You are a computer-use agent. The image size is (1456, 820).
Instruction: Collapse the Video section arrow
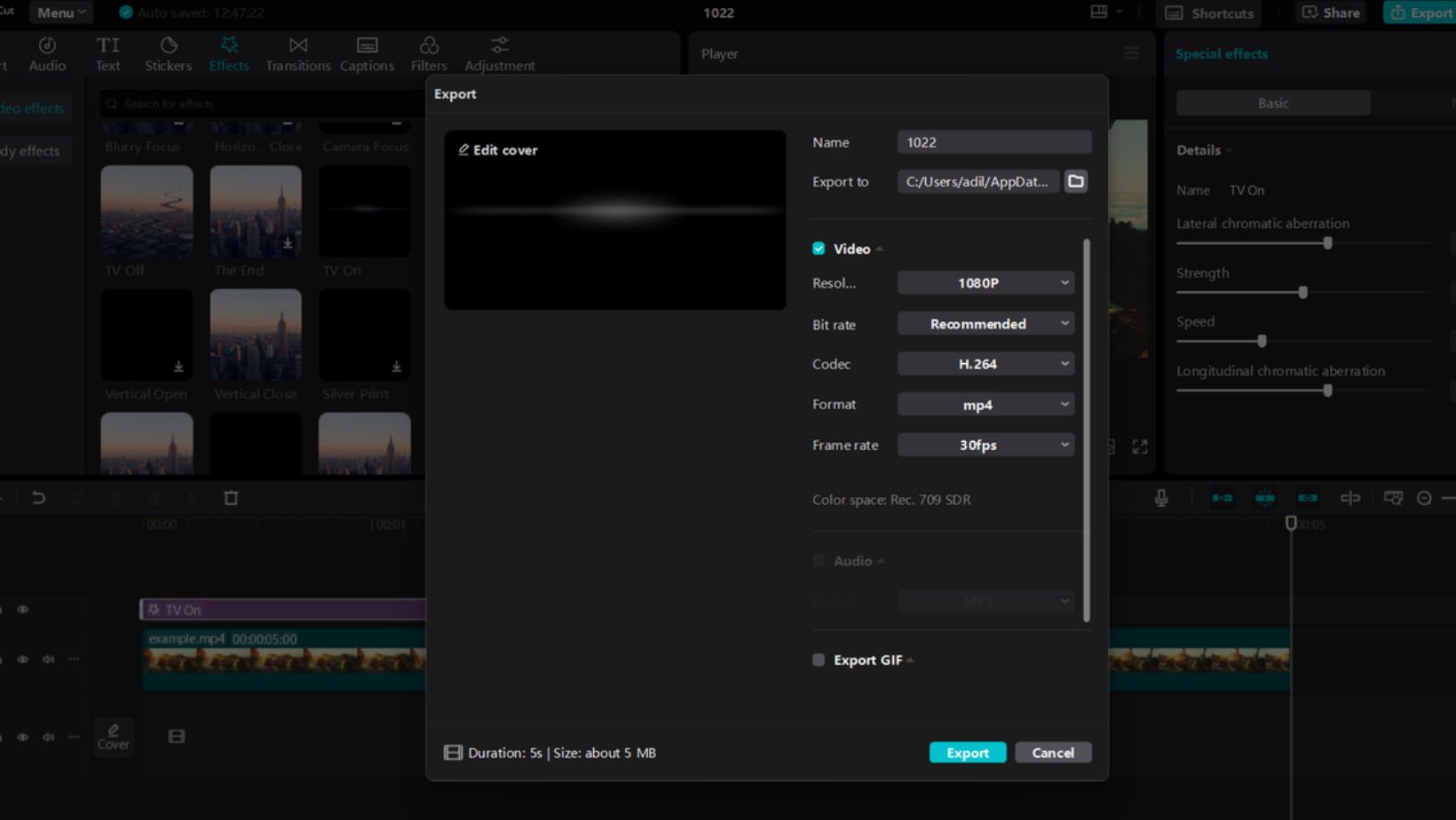pyautogui.click(x=880, y=249)
